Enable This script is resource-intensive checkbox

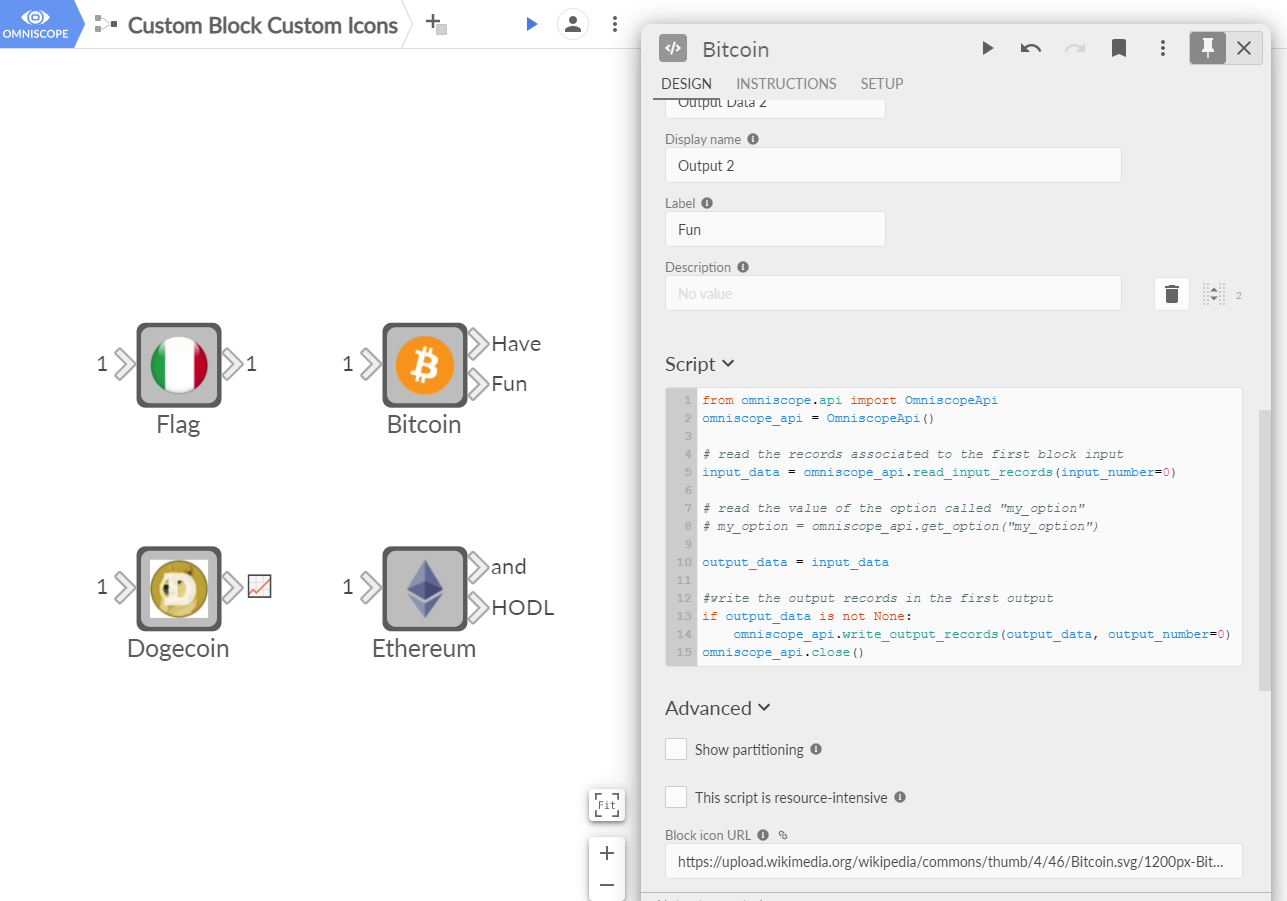click(x=676, y=797)
